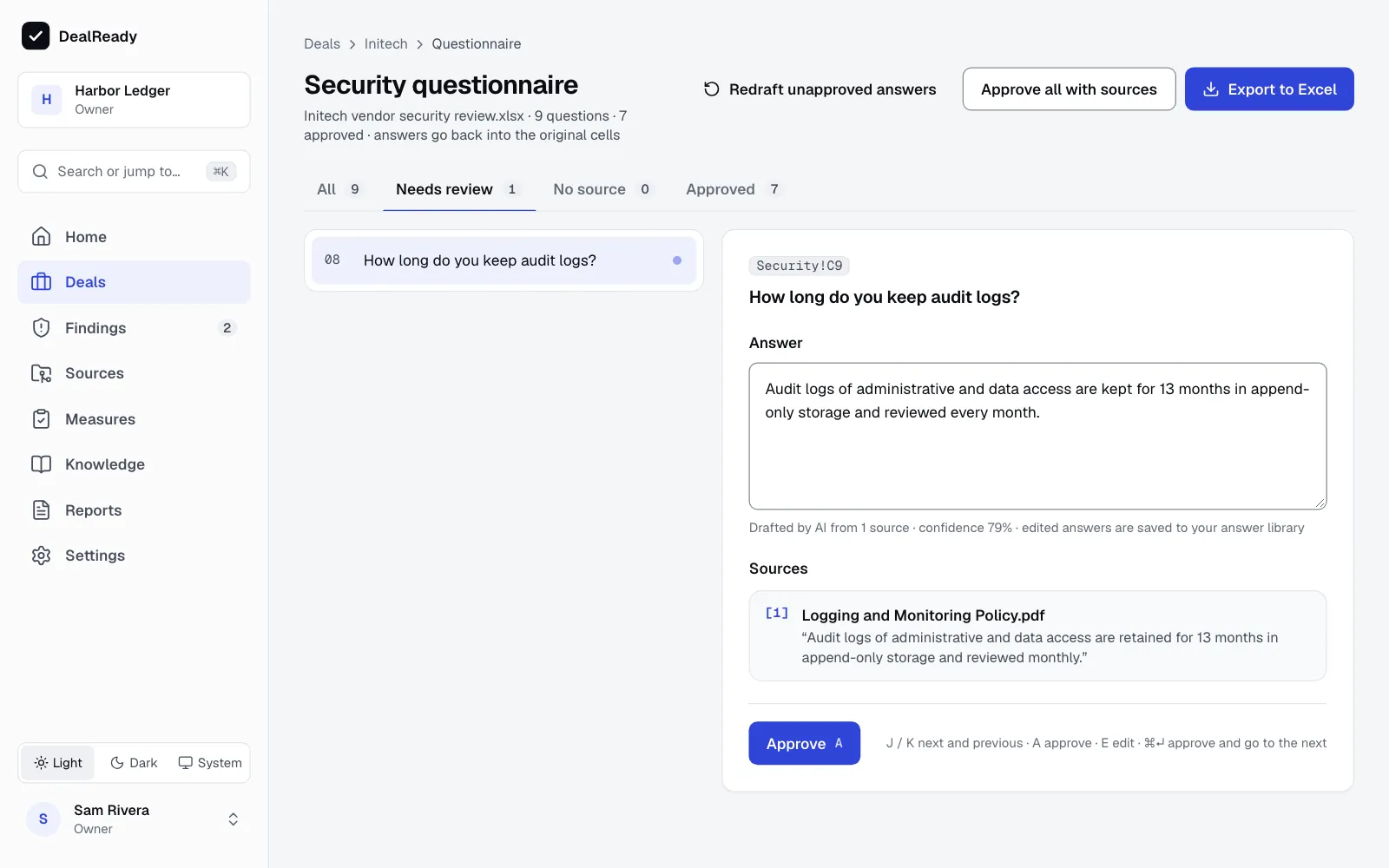This screenshot has height=868, width=1389.
Task: Click the Home house icon
Action: click(41, 236)
